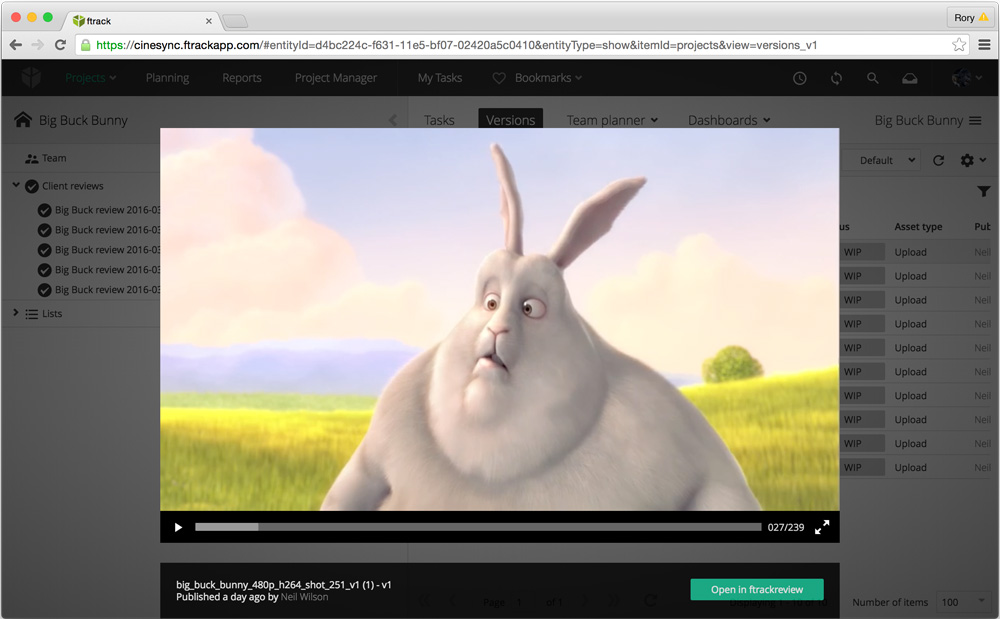Viewport: 1000px width, 619px height.
Task: Close the ftrack browser tab
Action: pyautogui.click(x=209, y=21)
